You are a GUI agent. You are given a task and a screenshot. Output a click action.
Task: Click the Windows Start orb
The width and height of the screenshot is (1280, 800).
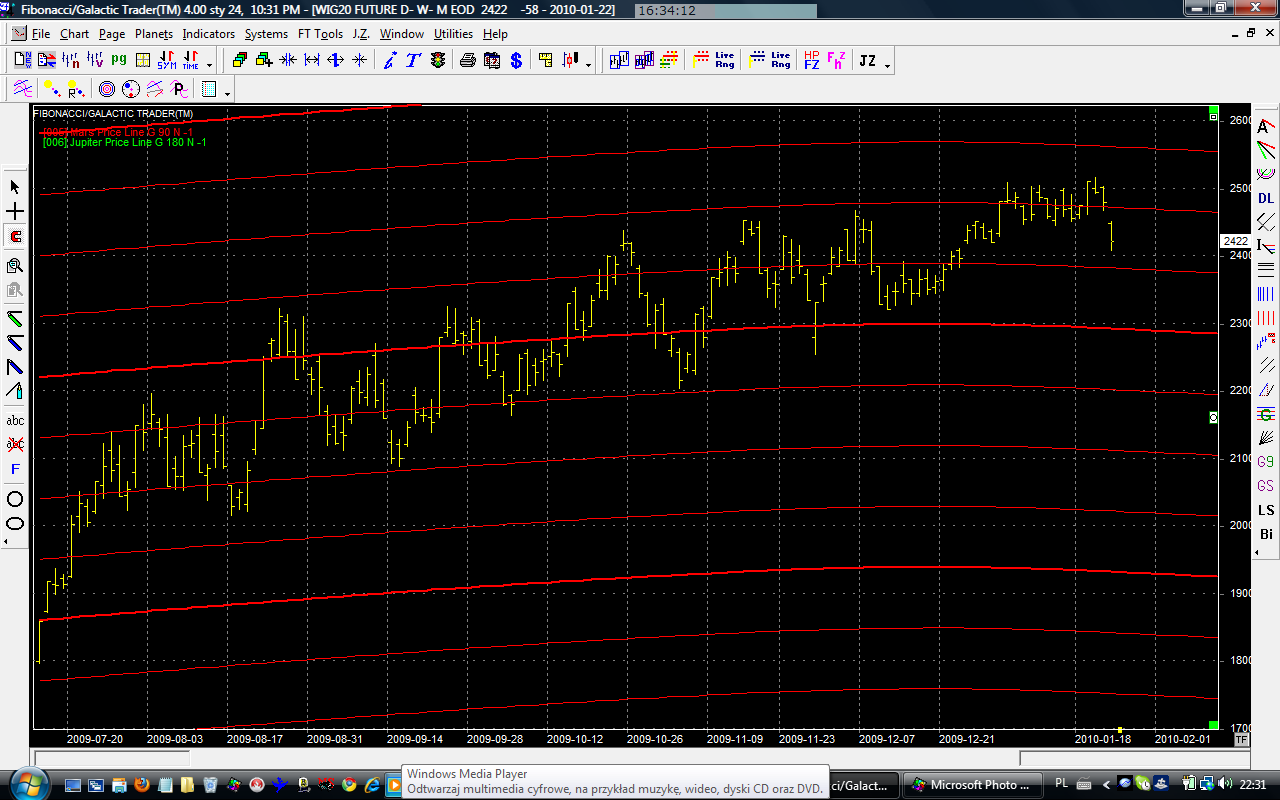pyautogui.click(x=21, y=783)
